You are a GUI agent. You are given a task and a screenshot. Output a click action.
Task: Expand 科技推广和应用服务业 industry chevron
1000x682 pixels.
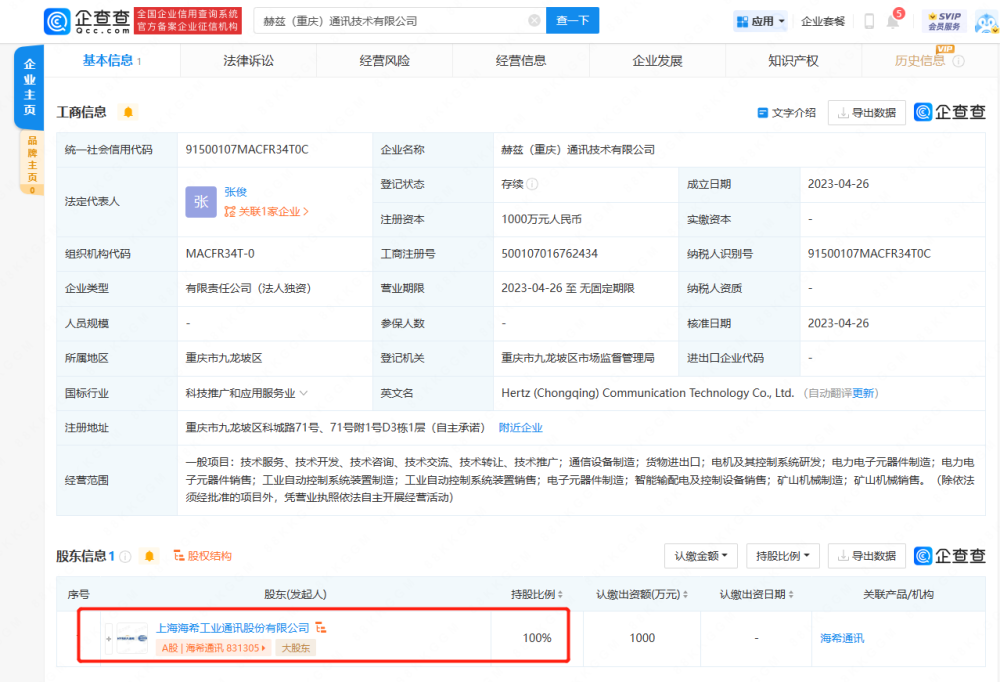304,393
